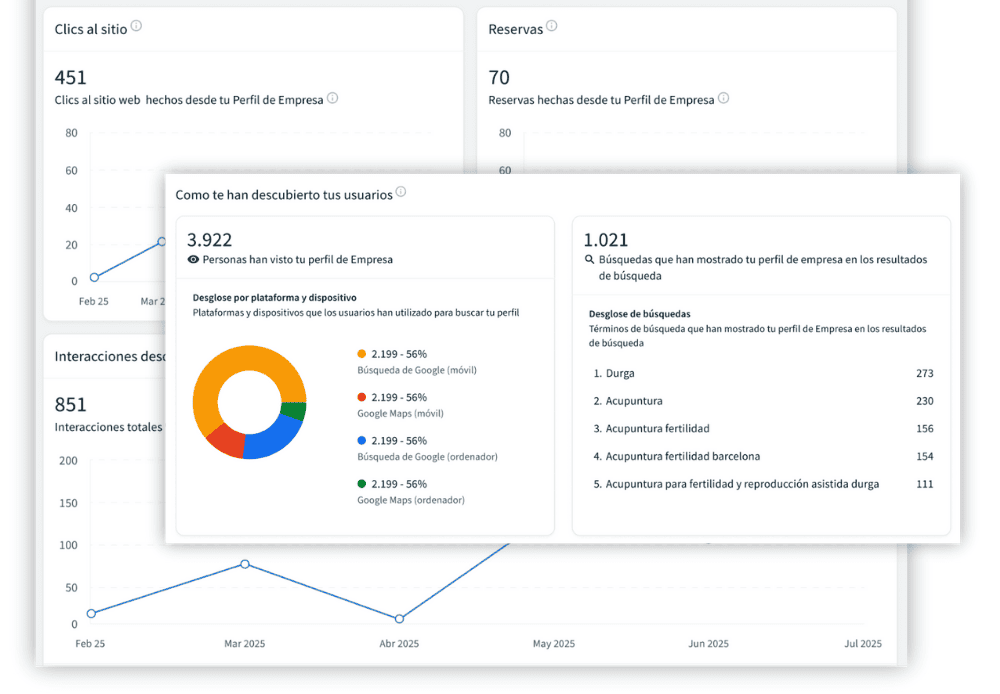
Task: Click the magnifier icon beside "Búsquedas que han mostrado"
Action: [x=590, y=259]
